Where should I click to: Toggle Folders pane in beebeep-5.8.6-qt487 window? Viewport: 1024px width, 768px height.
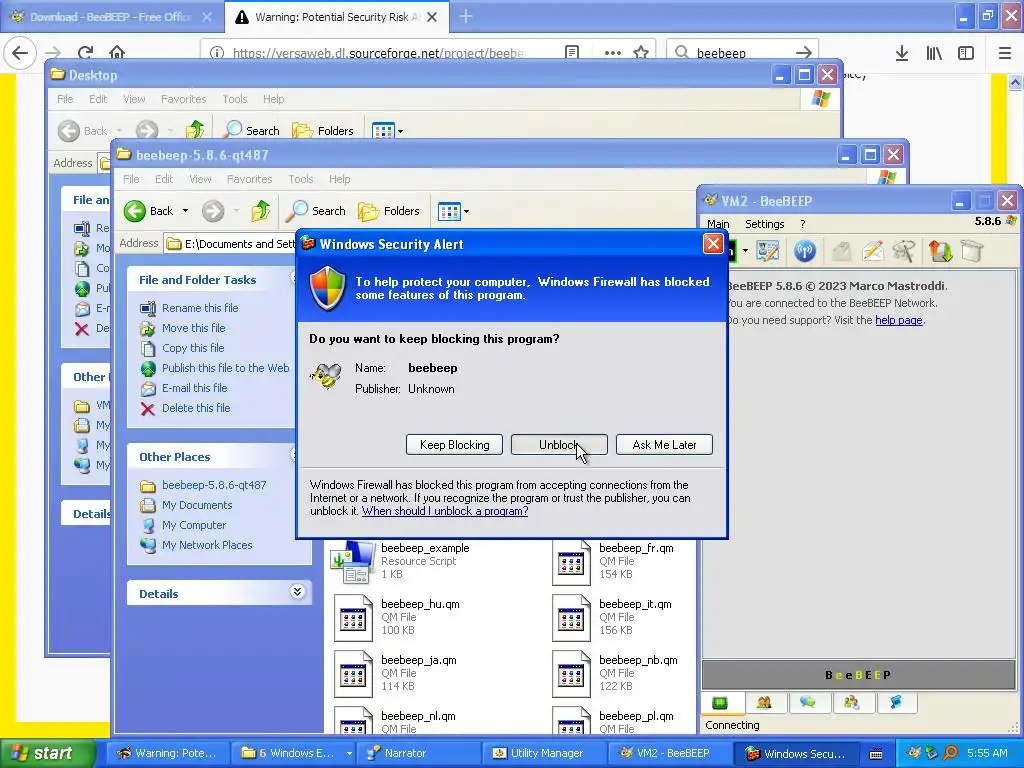389,211
